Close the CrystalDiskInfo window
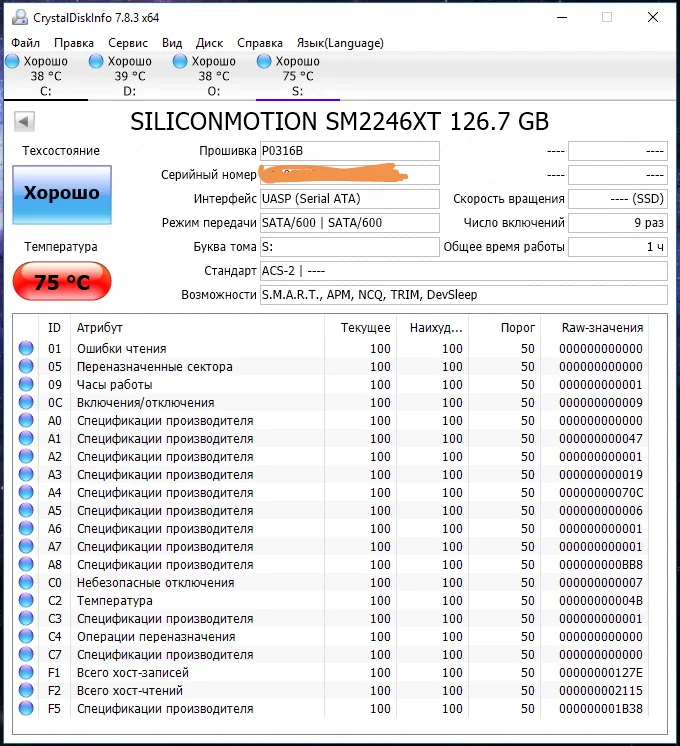The width and height of the screenshot is (680, 746). click(x=653, y=18)
